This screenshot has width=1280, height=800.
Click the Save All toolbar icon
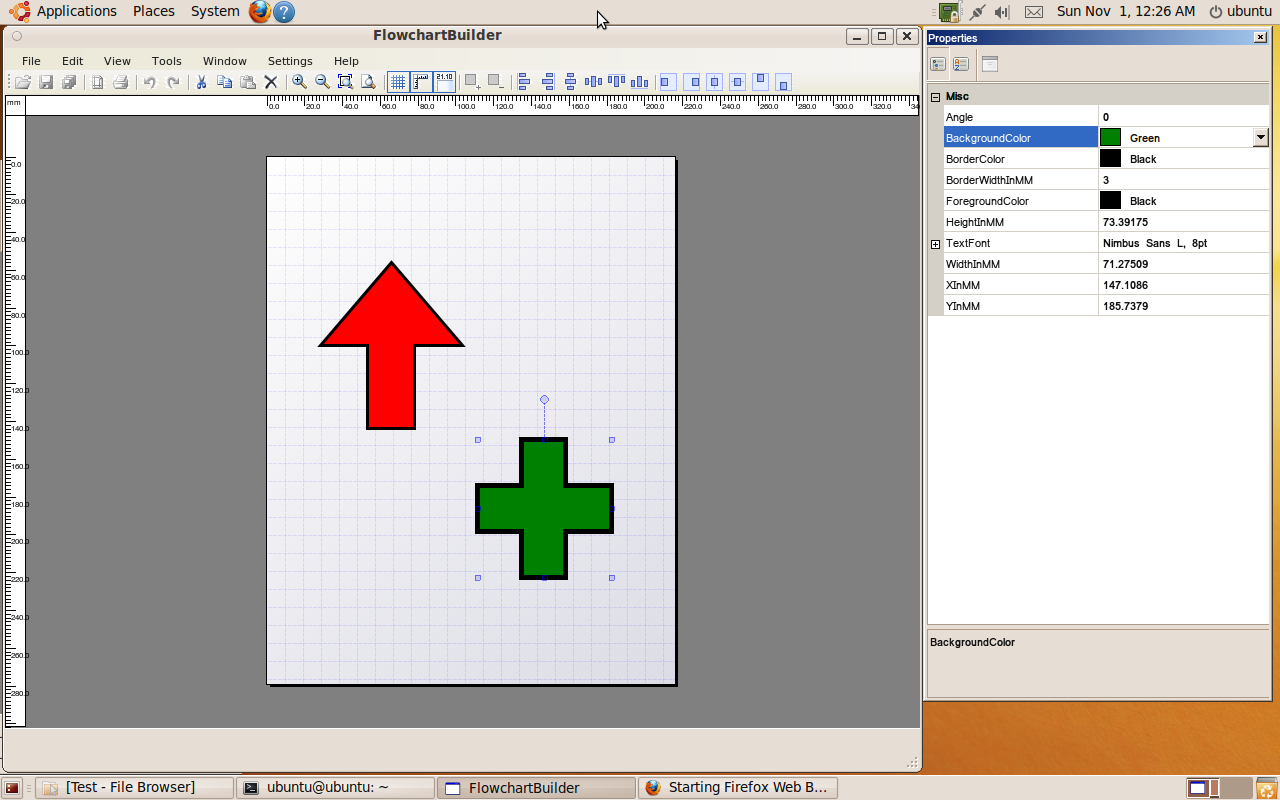pos(69,82)
